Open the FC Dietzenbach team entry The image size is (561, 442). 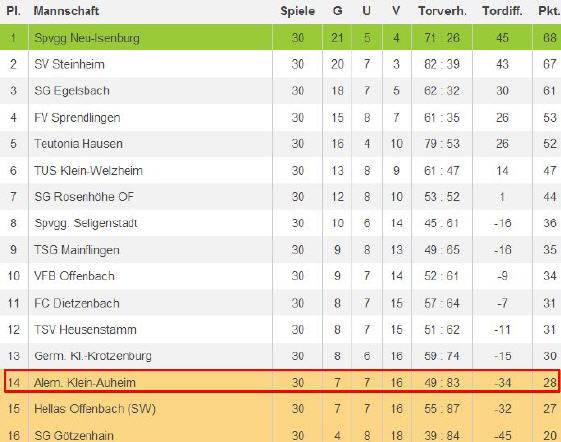[77, 303]
